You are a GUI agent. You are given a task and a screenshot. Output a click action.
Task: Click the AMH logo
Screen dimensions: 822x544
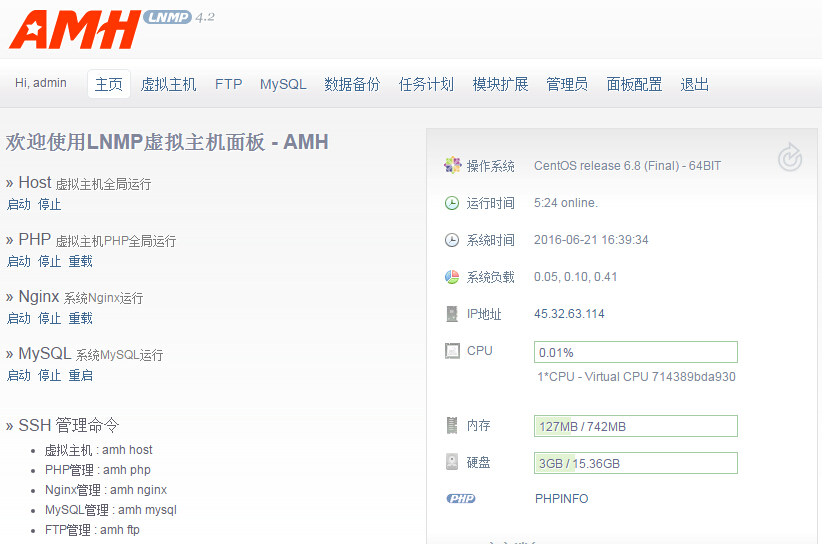(x=75, y=30)
